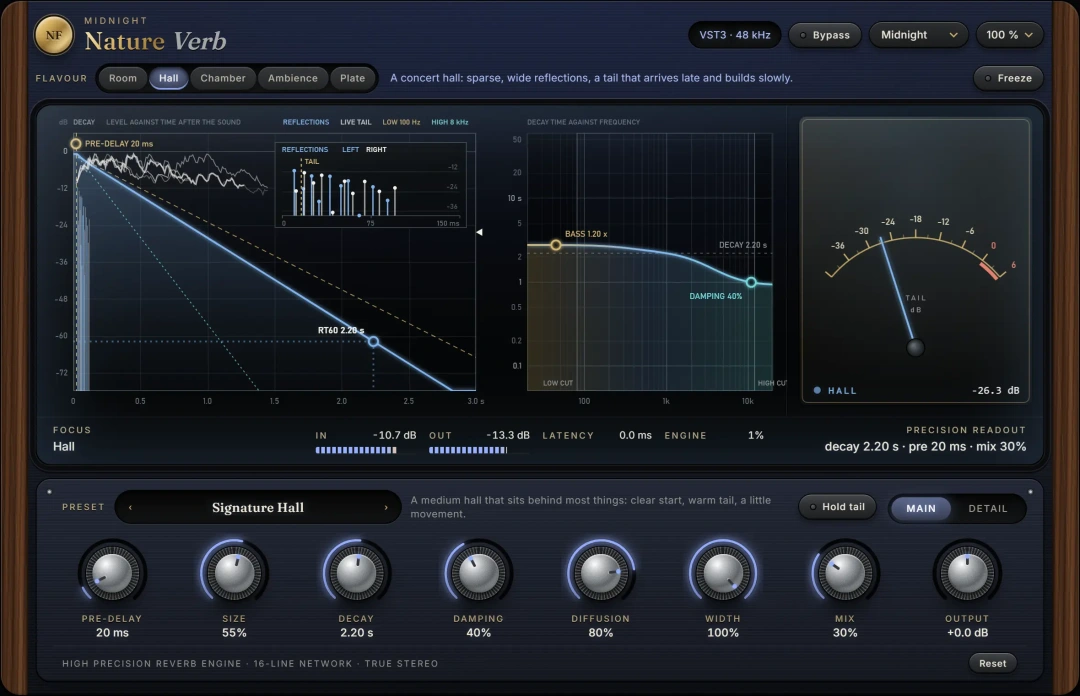Select the Bass multiplier node
Image resolution: width=1080 pixels, height=696 pixels.
[x=555, y=245]
